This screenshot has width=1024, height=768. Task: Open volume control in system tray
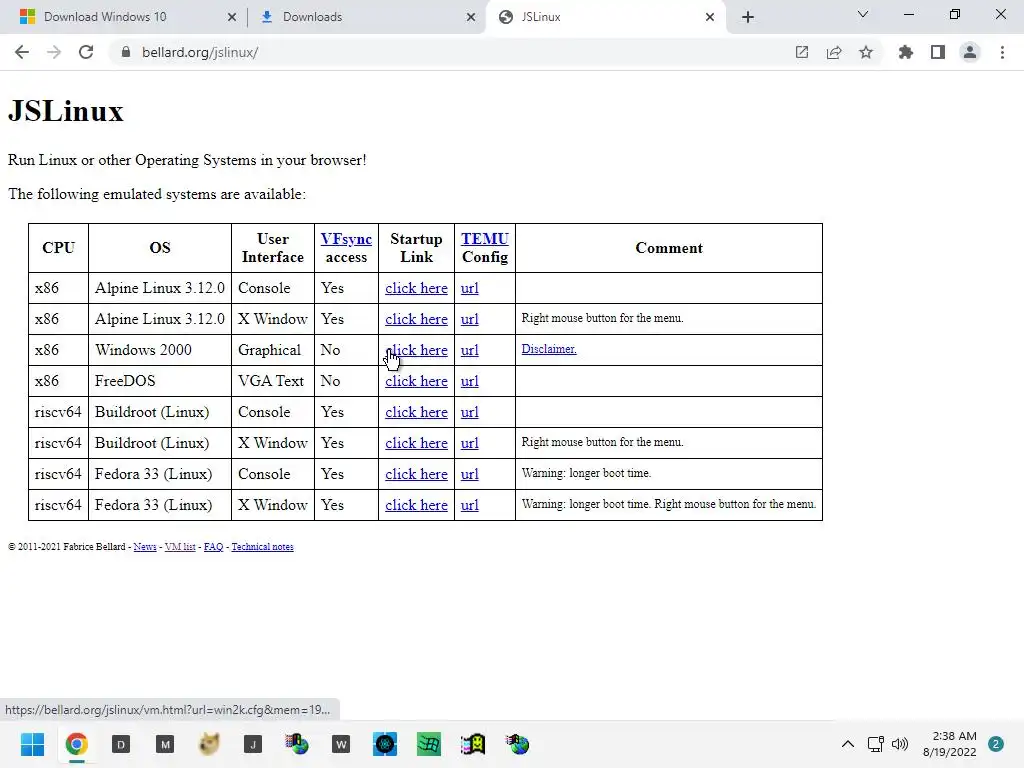[x=900, y=744]
